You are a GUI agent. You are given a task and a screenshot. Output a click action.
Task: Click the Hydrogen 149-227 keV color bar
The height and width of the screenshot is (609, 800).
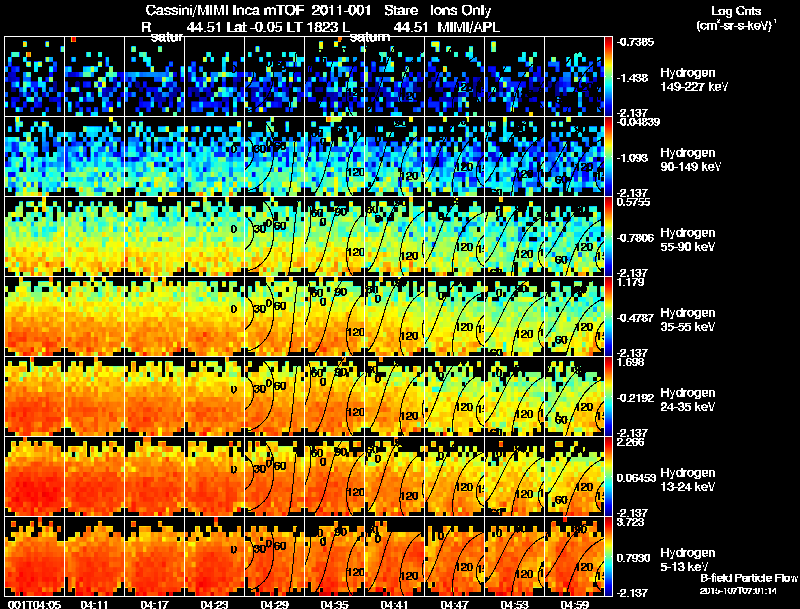(608, 77)
